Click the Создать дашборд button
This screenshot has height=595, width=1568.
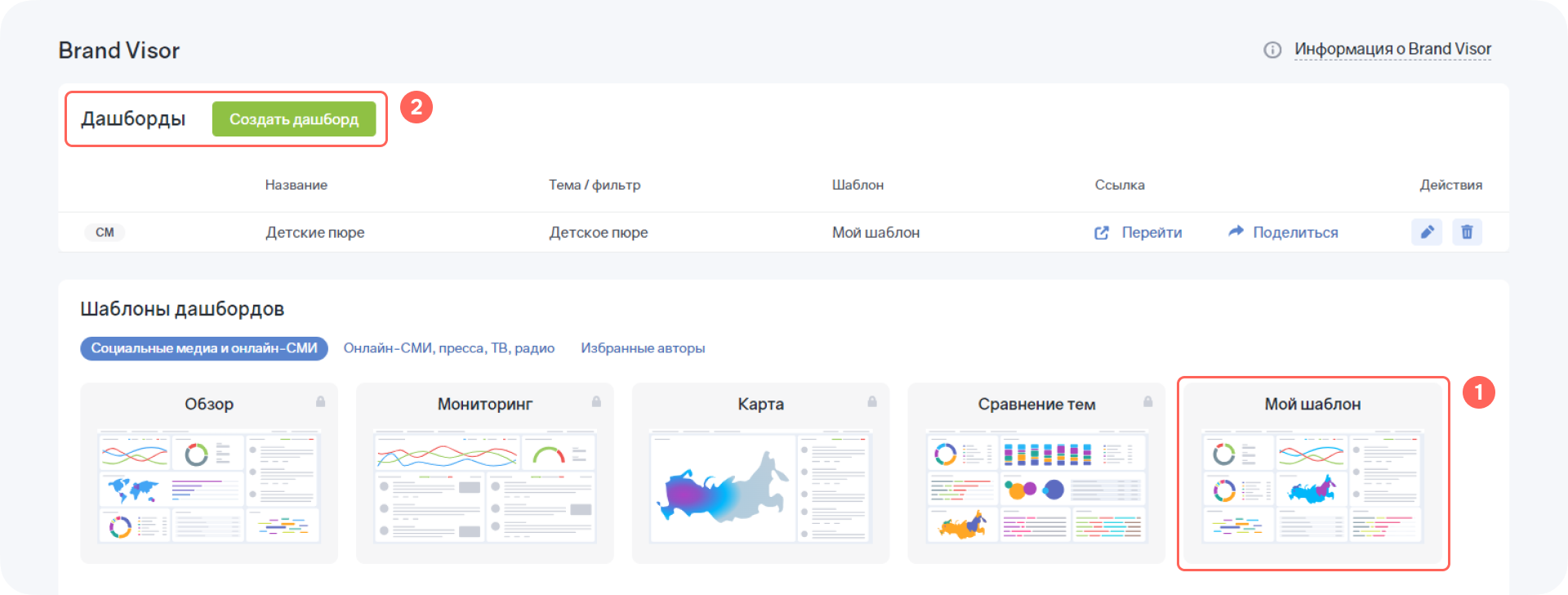(294, 119)
